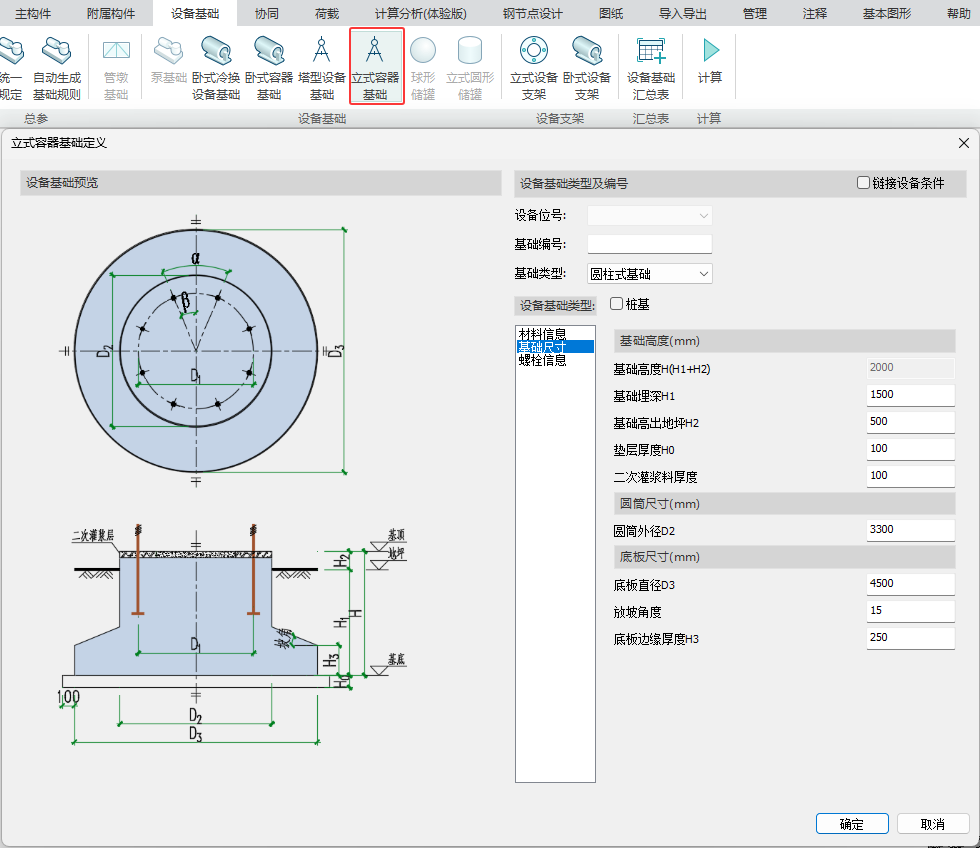Click the 底板直径D3 input field

click(910, 584)
